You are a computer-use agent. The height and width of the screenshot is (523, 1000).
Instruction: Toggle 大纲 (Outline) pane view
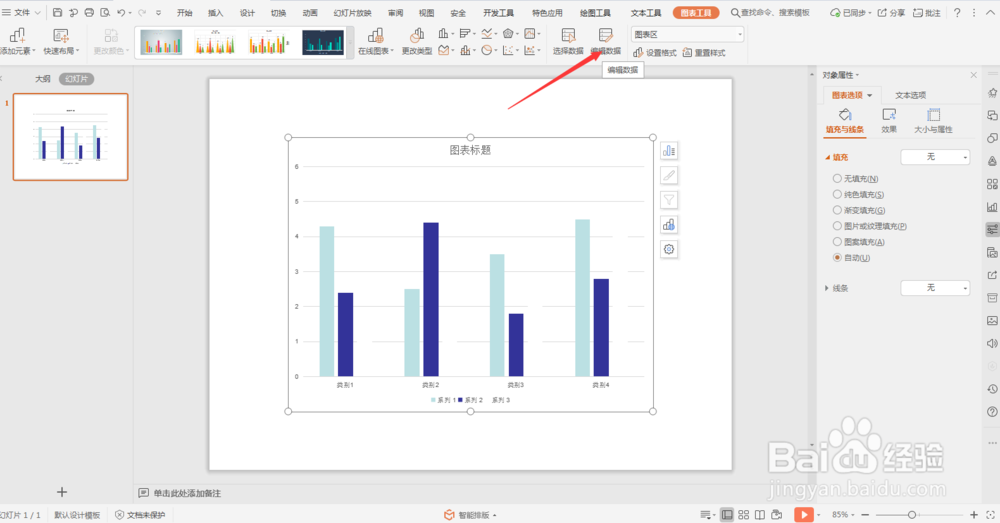click(x=43, y=79)
